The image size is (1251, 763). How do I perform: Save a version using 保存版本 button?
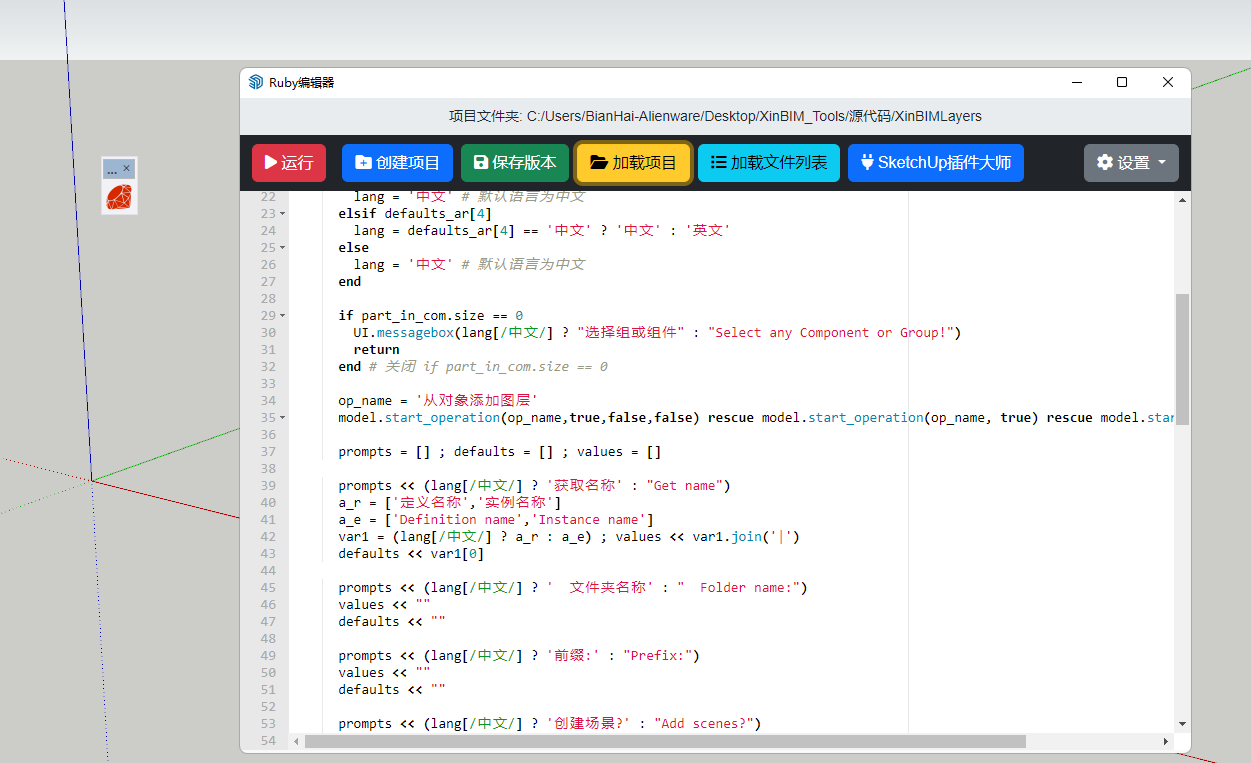514,163
